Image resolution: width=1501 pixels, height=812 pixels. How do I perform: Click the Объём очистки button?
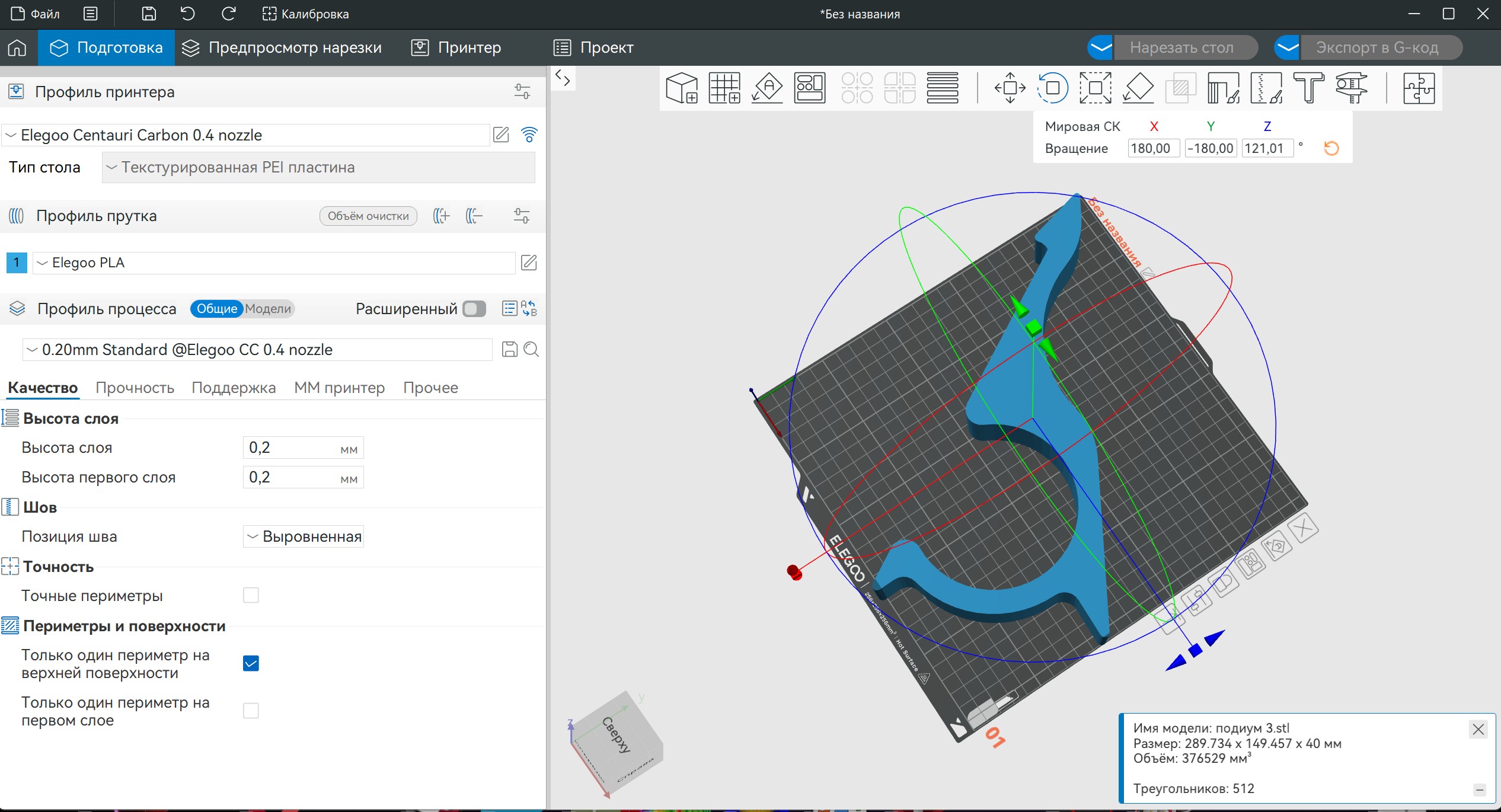(368, 216)
